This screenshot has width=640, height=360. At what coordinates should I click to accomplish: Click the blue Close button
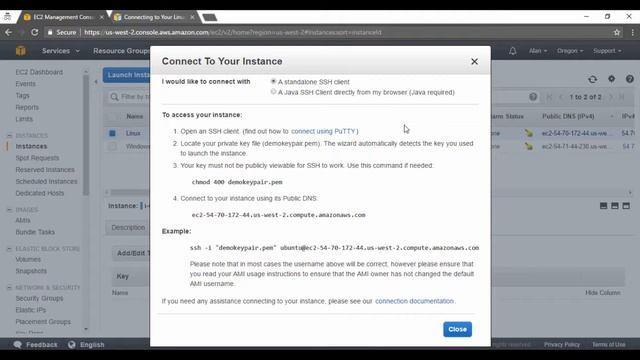click(457, 329)
